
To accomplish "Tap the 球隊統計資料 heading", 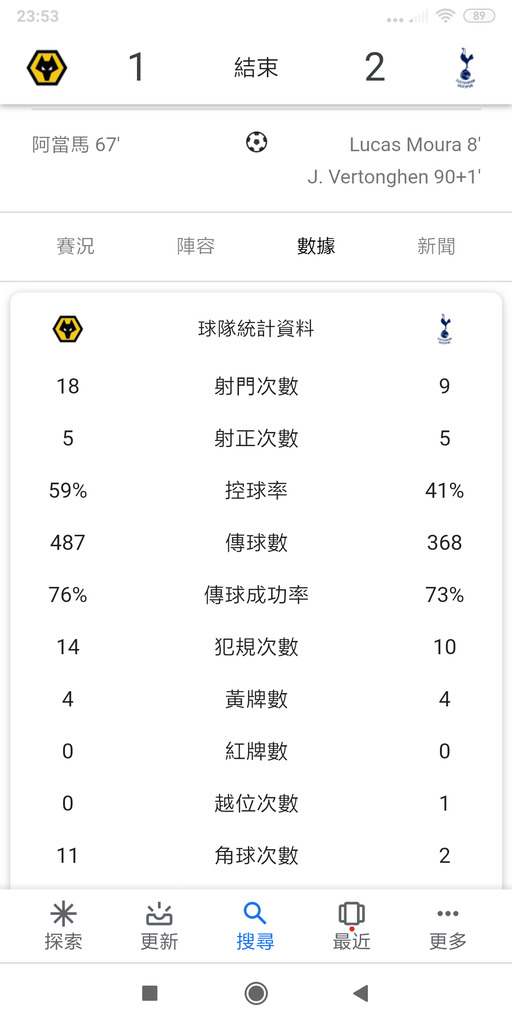I will click(256, 329).
